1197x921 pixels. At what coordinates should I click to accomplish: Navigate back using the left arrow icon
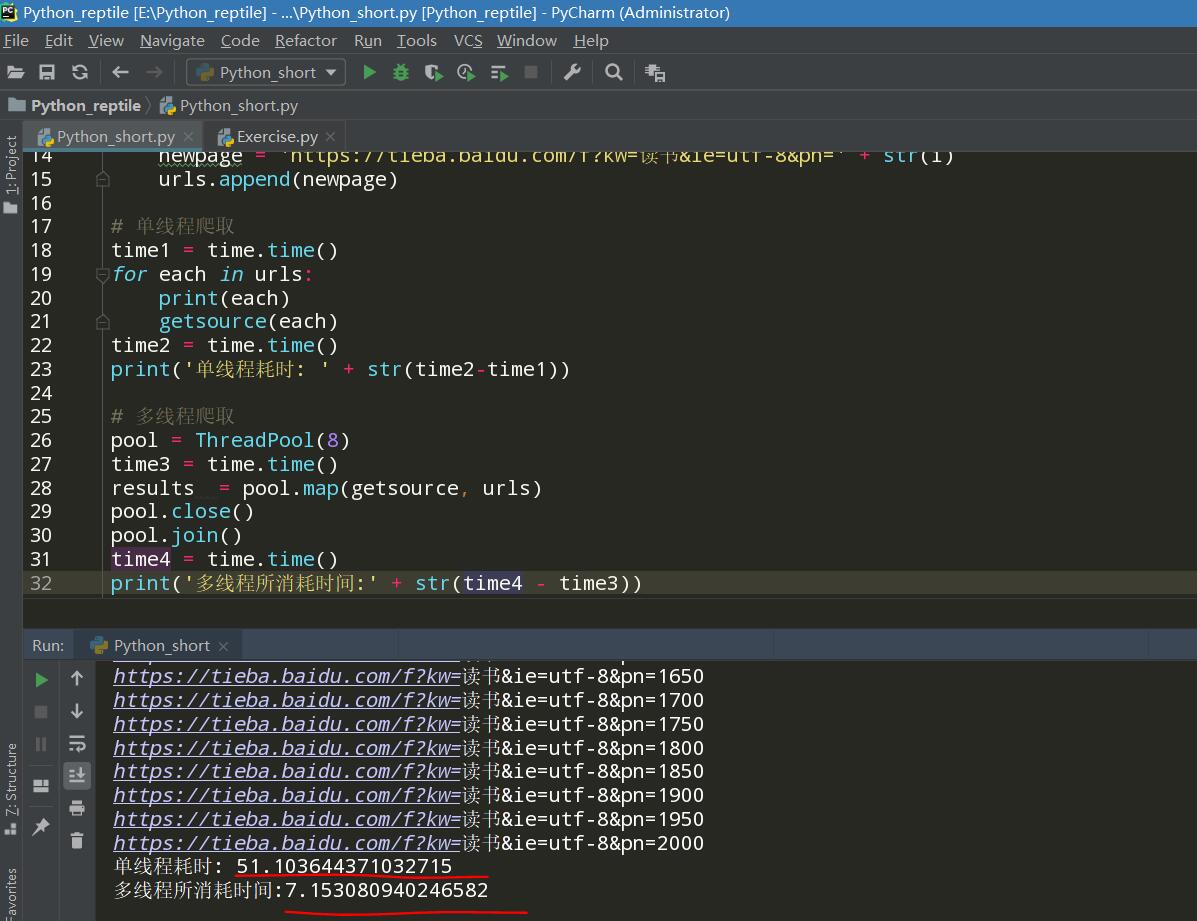pos(119,71)
